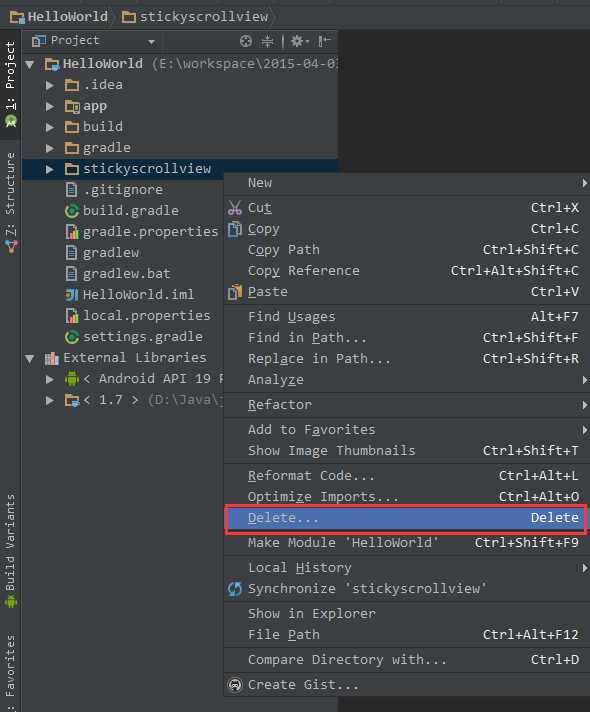Collapse the HelloWorld root node

click(x=30, y=64)
